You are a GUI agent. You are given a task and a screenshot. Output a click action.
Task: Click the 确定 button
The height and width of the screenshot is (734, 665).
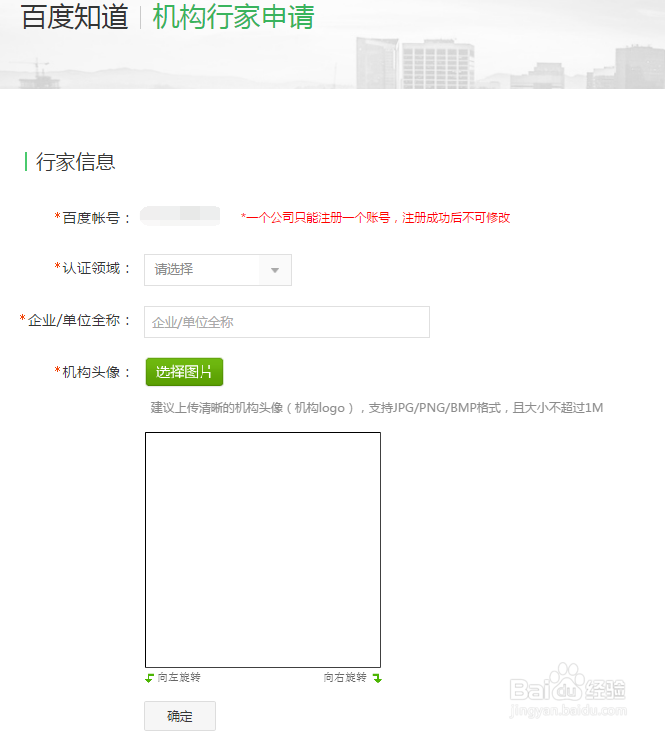click(x=180, y=716)
